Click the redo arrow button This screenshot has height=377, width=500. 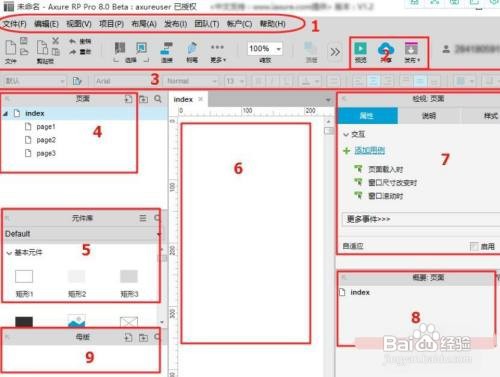pos(72,52)
